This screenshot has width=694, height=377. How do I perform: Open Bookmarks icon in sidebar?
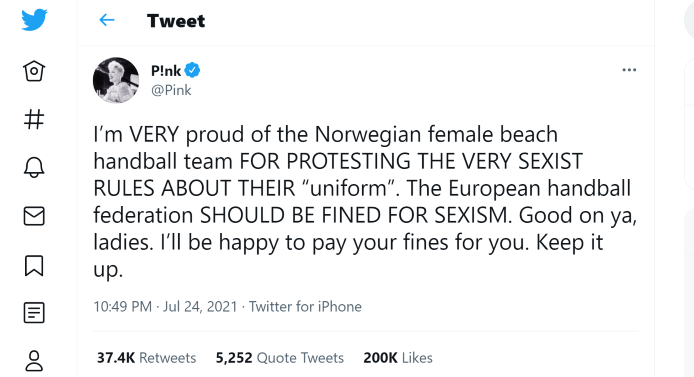pyautogui.click(x=34, y=265)
